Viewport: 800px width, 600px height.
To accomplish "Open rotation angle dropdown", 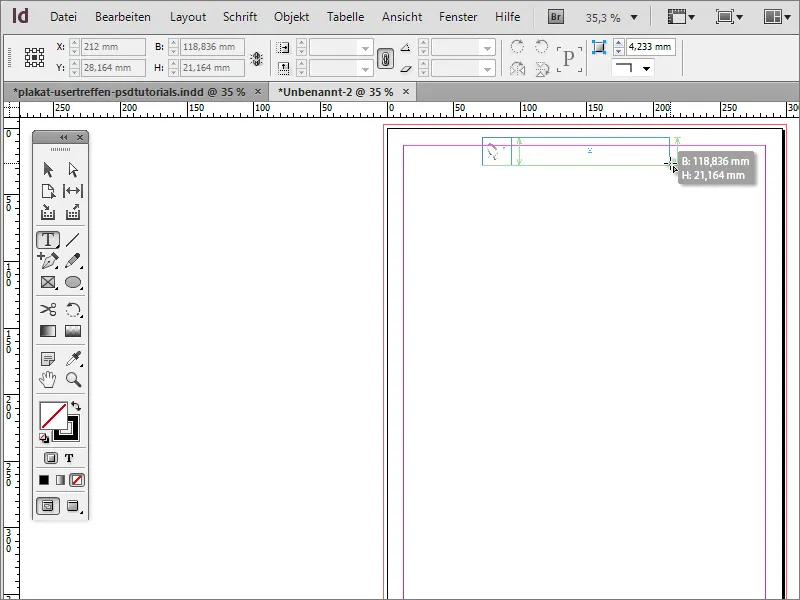I will coord(487,48).
